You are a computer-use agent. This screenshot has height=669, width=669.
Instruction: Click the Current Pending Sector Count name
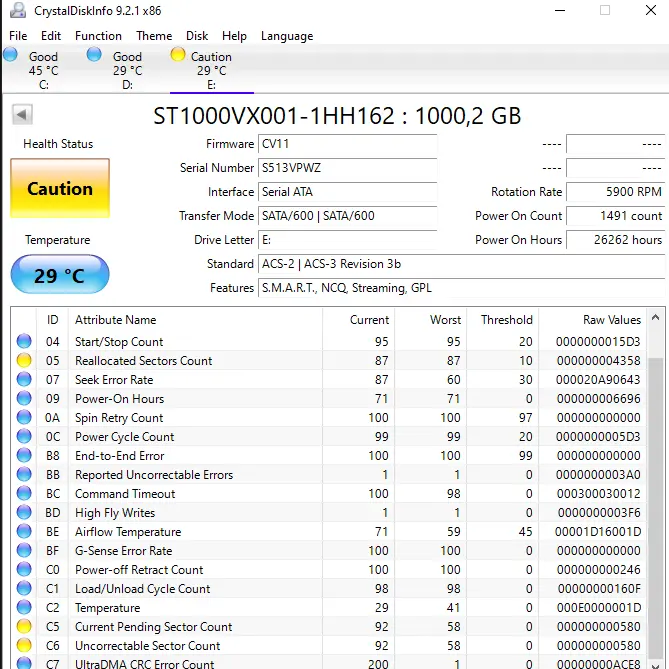tap(153, 626)
